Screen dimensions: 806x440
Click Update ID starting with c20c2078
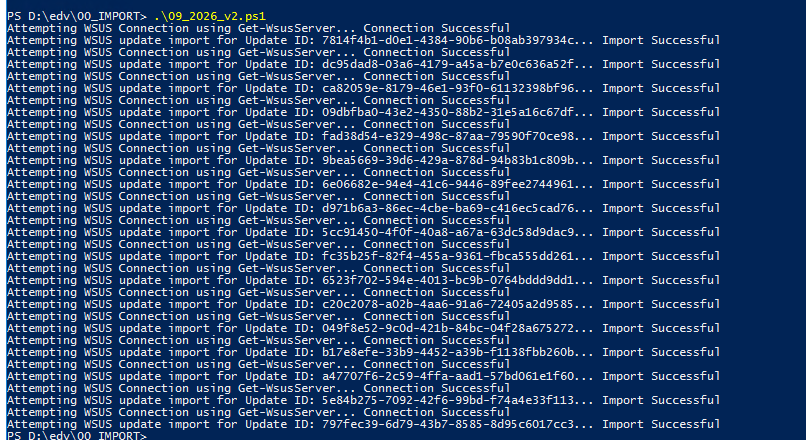(x=448, y=304)
